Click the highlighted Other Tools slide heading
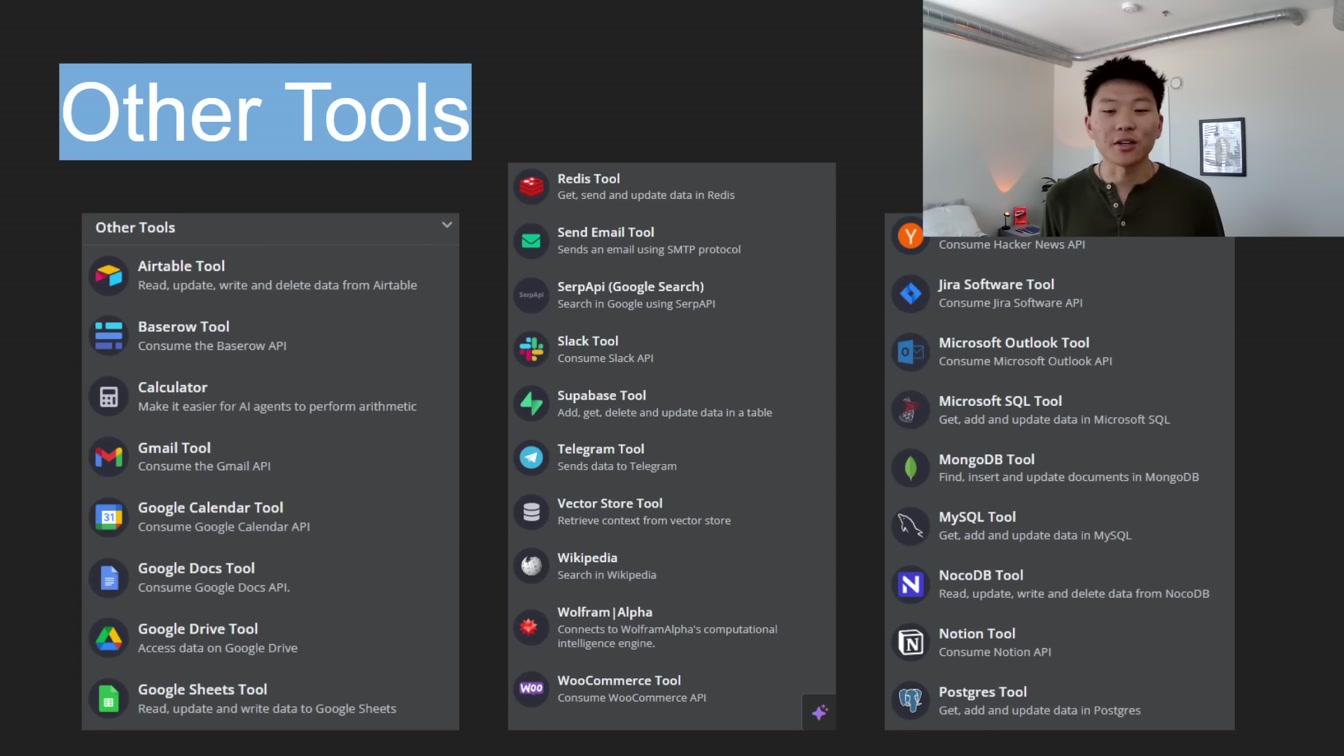This screenshot has width=1344, height=756. pyautogui.click(x=265, y=112)
